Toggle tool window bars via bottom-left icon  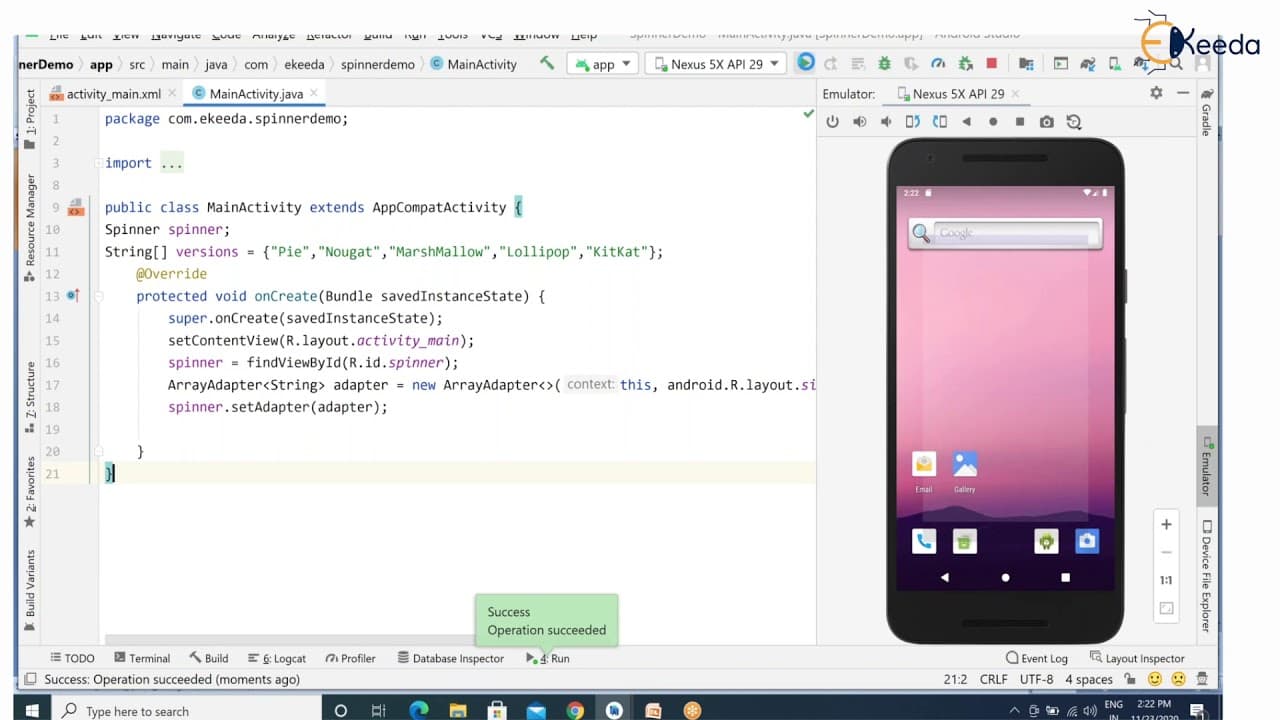[x=29, y=679]
